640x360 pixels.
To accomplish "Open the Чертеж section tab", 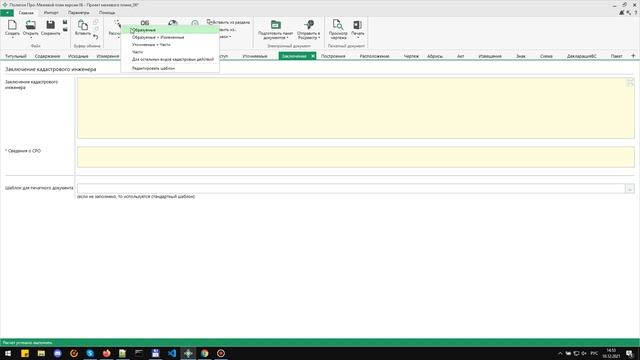I will [411, 56].
